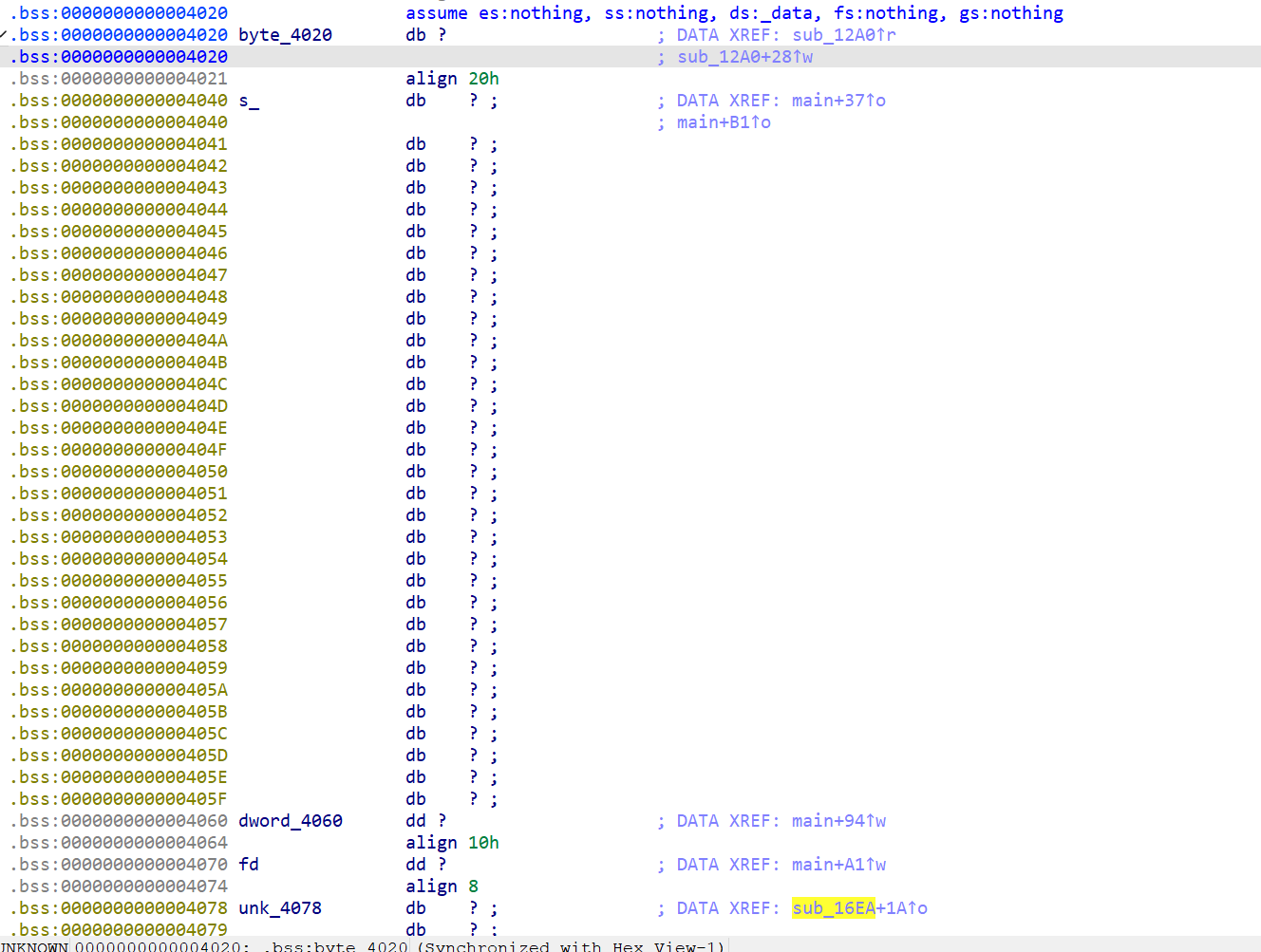1261x952 pixels.
Task: Select address .bss:000000000000404A
Action: (119, 341)
